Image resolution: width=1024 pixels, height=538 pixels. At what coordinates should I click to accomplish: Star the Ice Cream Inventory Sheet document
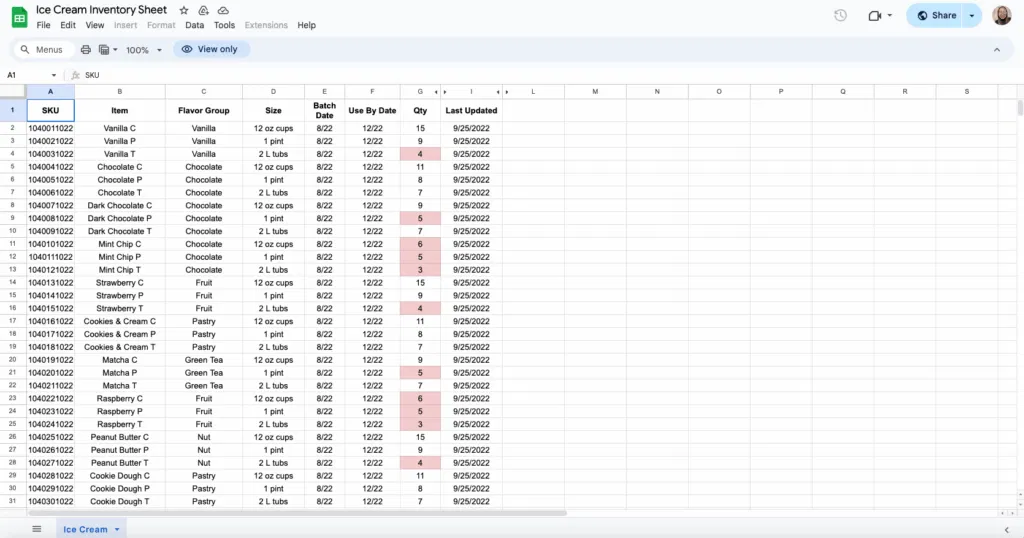tap(184, 10)
